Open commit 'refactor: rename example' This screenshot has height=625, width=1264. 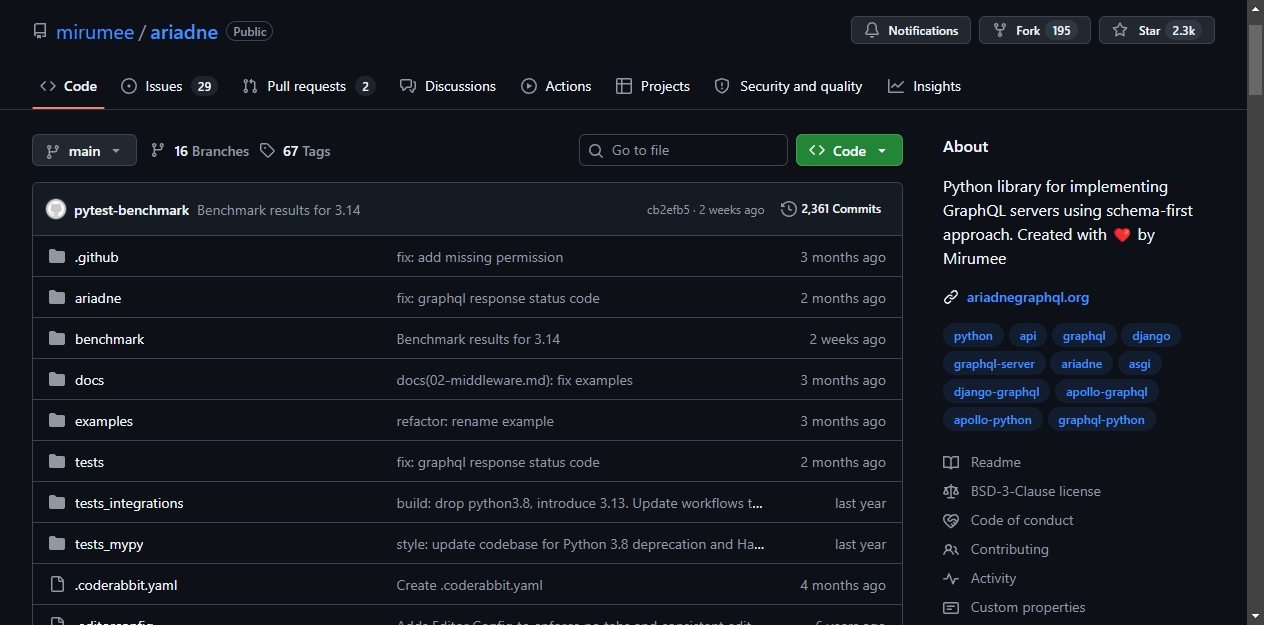point(475,421)
